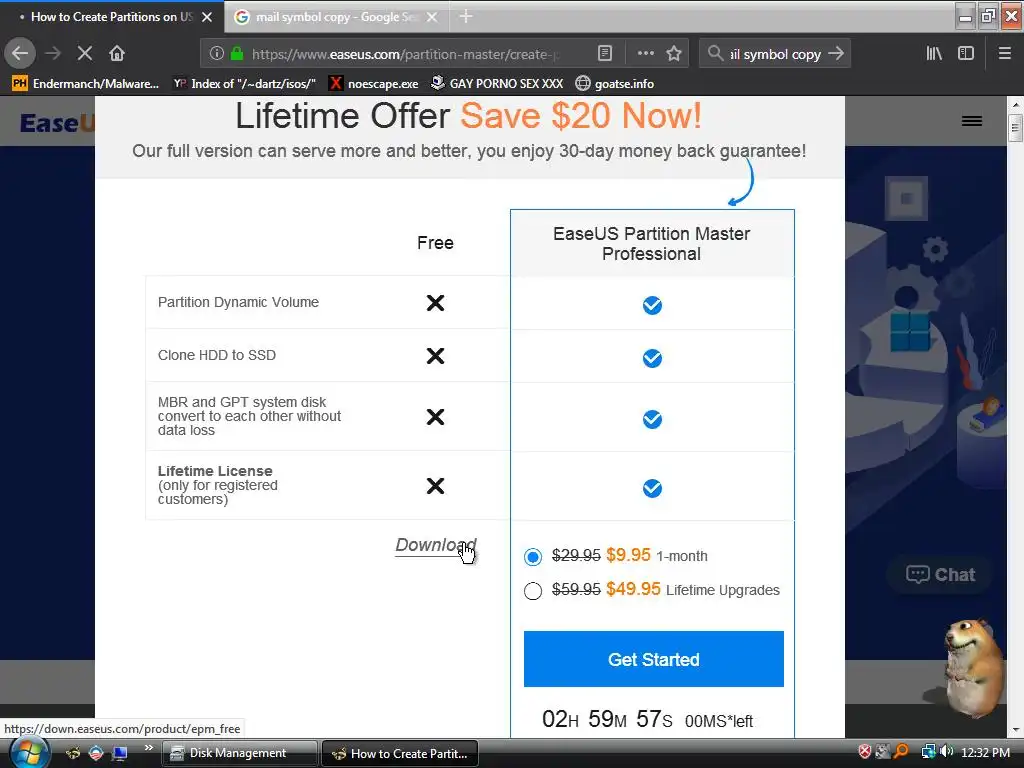This screenshot has width=1024, height=768.
Task: Switch to How to Create Partitions tab
Action: pos(112,16)
